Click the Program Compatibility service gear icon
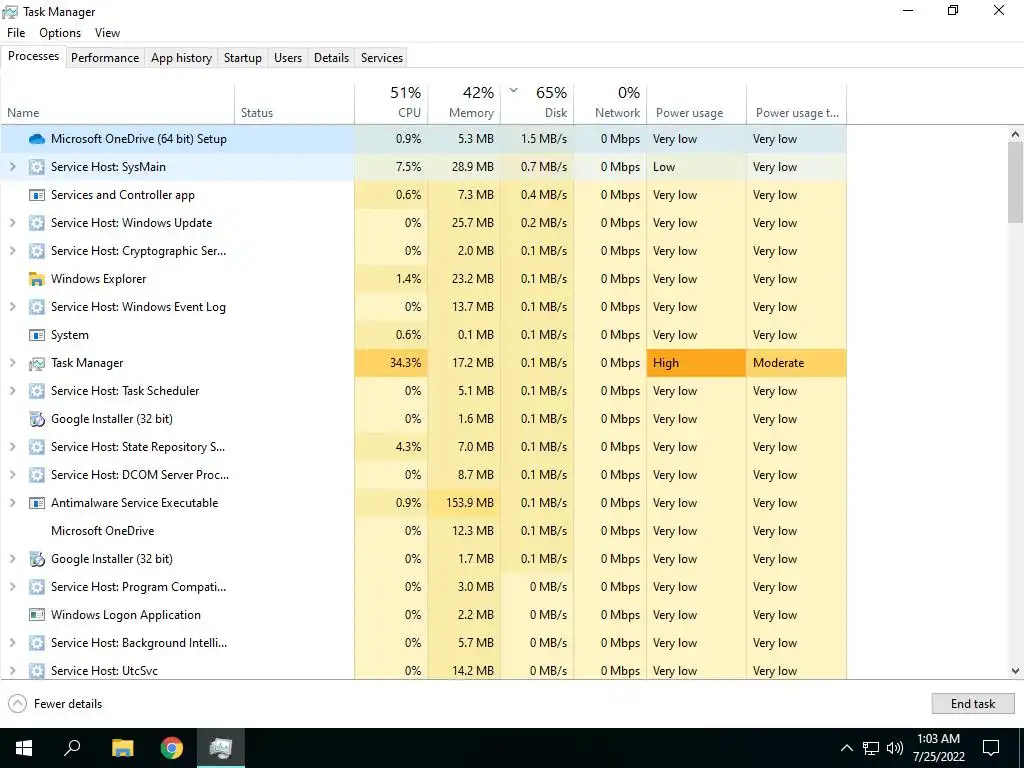Viewport: 1024px width, 768px height. click(x=37, y=587)
